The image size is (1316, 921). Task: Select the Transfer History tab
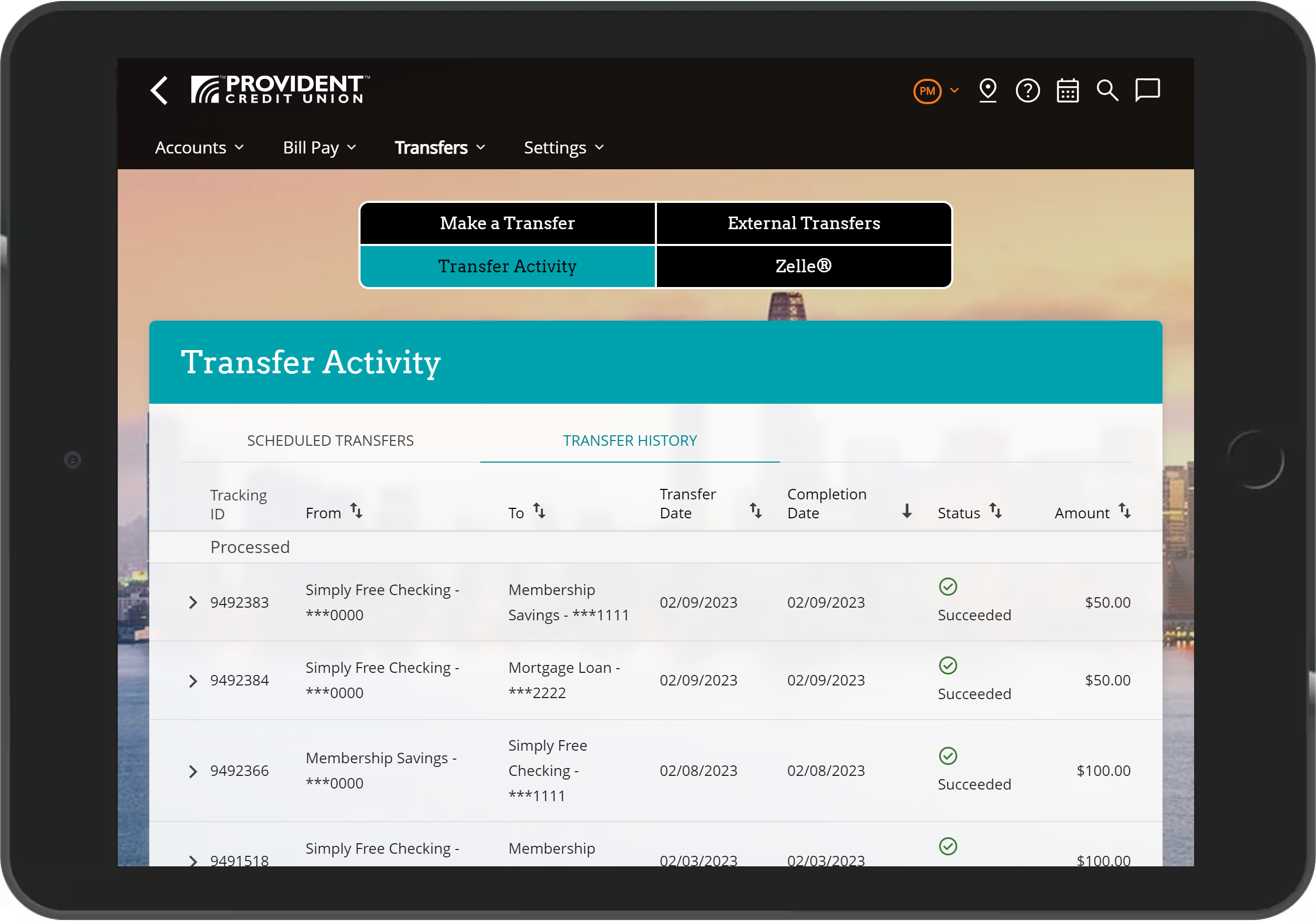630,440
